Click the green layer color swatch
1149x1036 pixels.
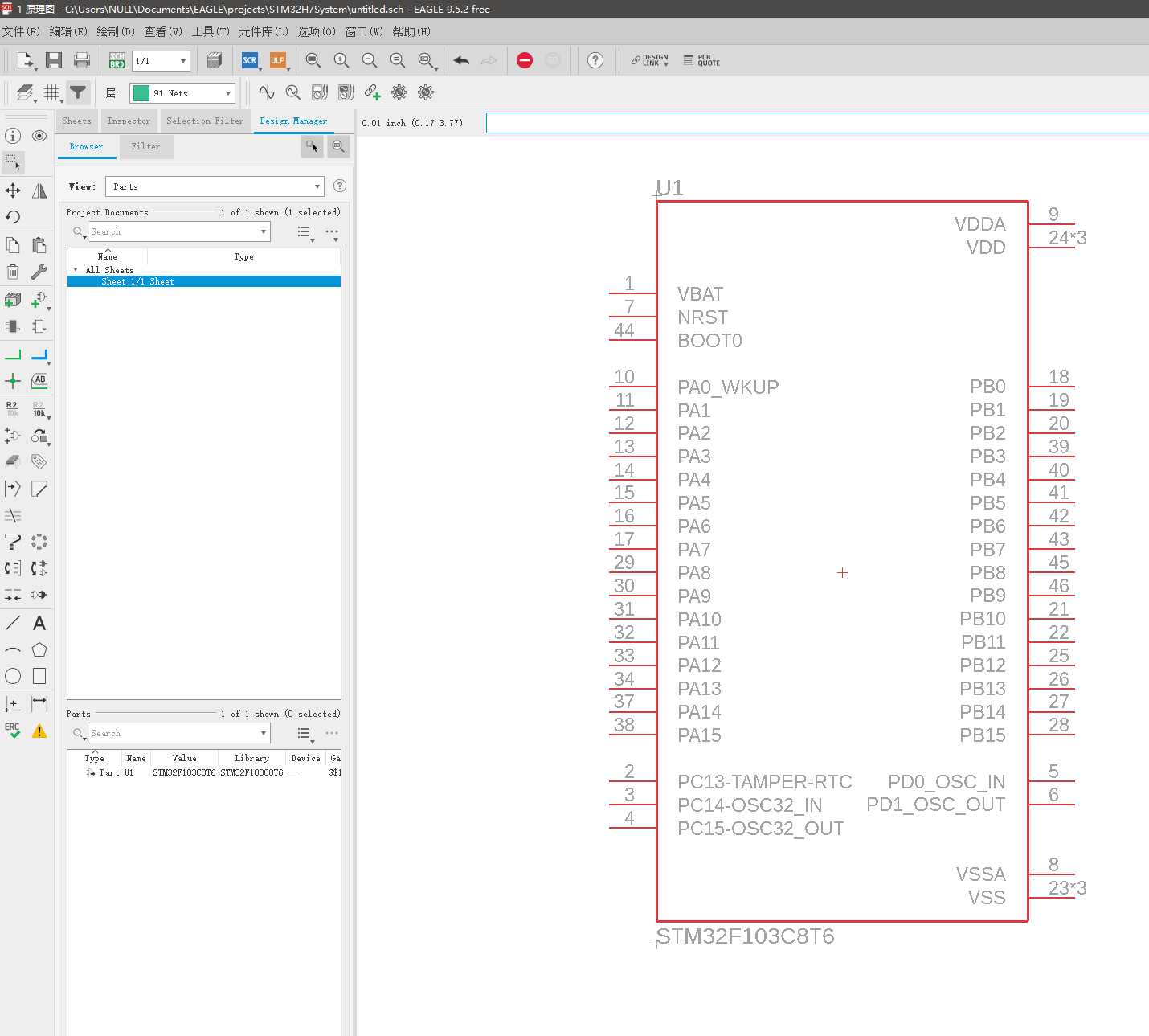coord(141,93)
